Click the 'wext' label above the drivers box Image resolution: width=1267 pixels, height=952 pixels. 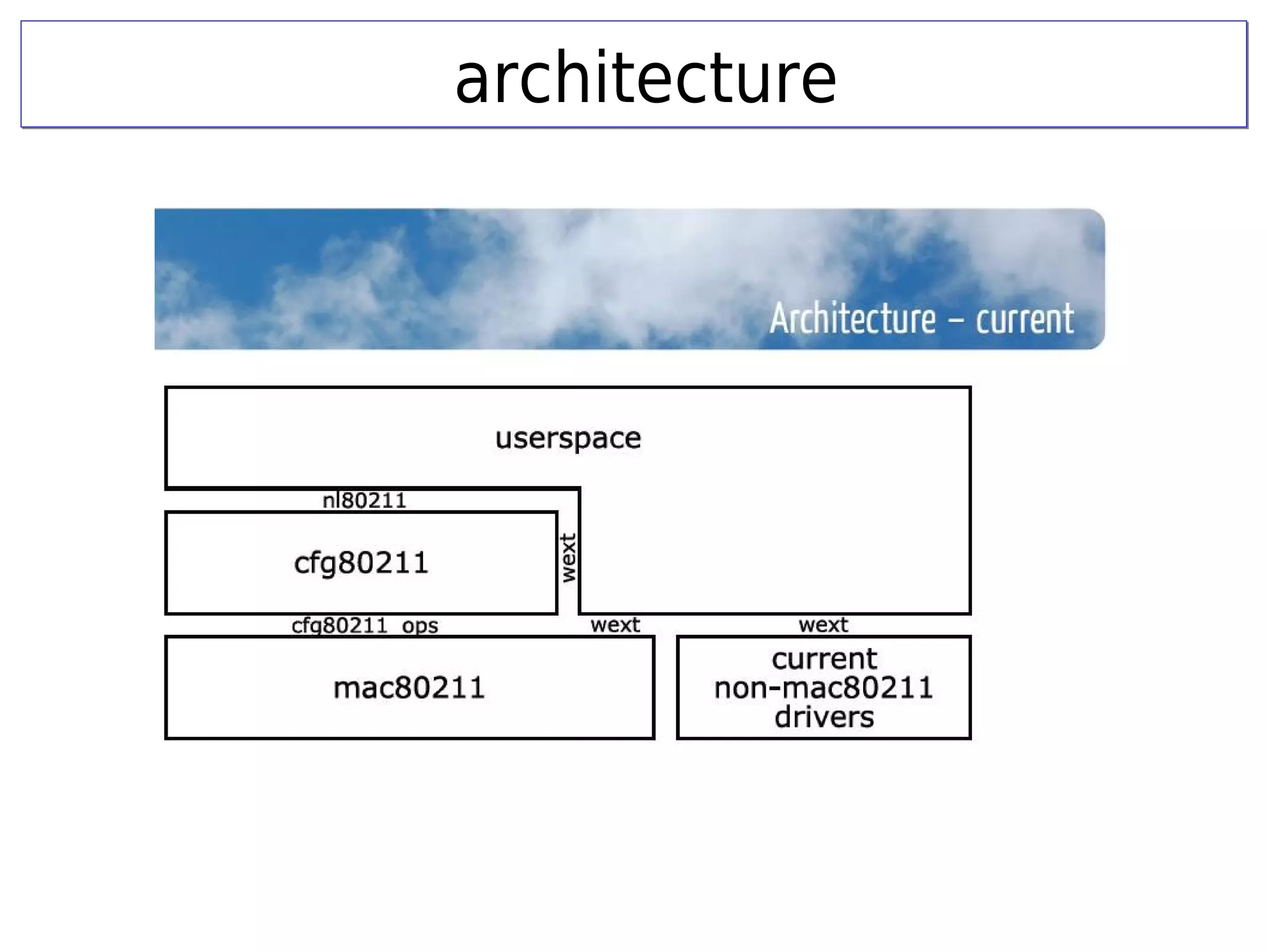click(823, 625)
